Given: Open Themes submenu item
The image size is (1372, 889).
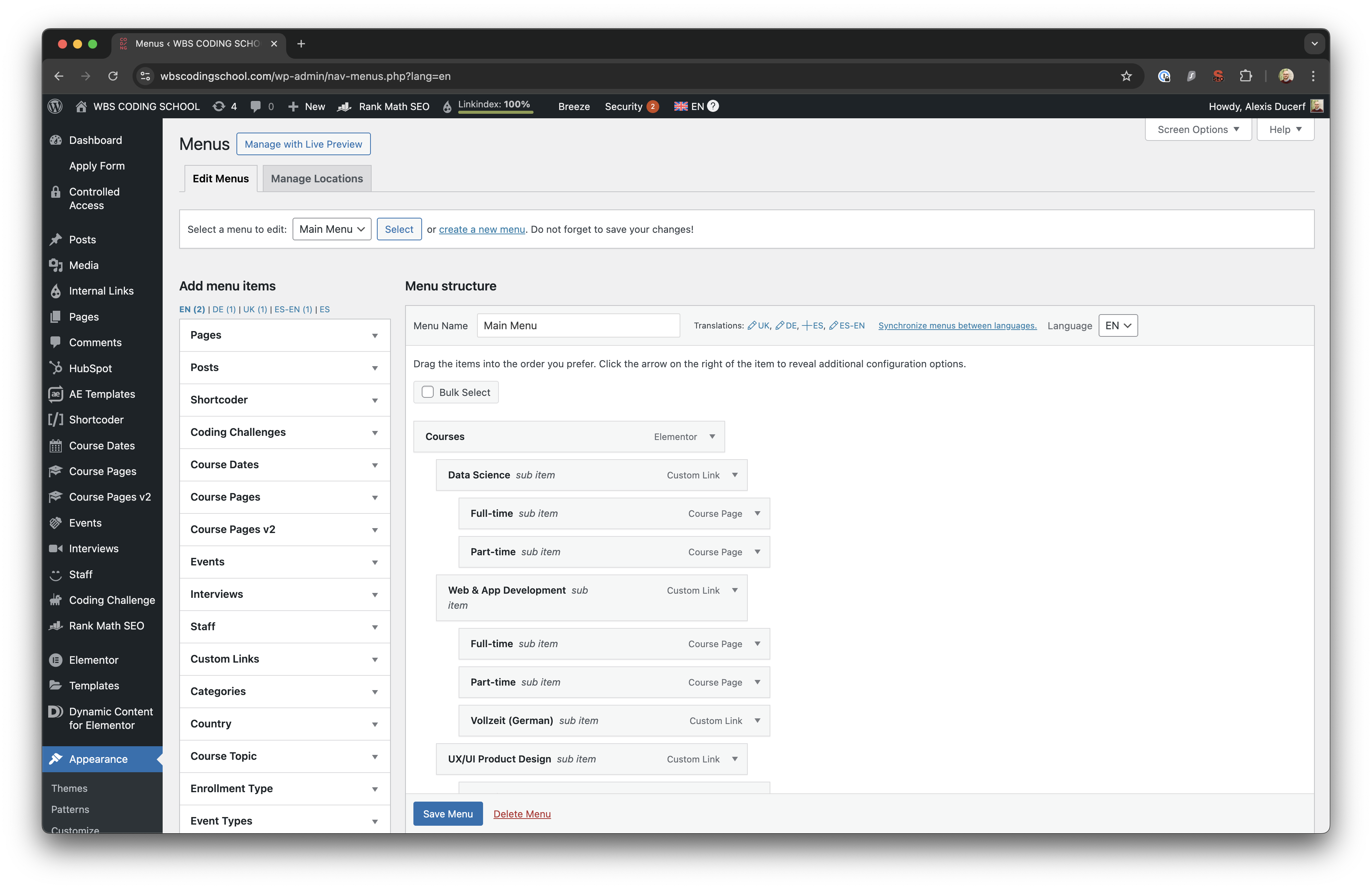Looking at the screenshot, I should click(69, 788).
